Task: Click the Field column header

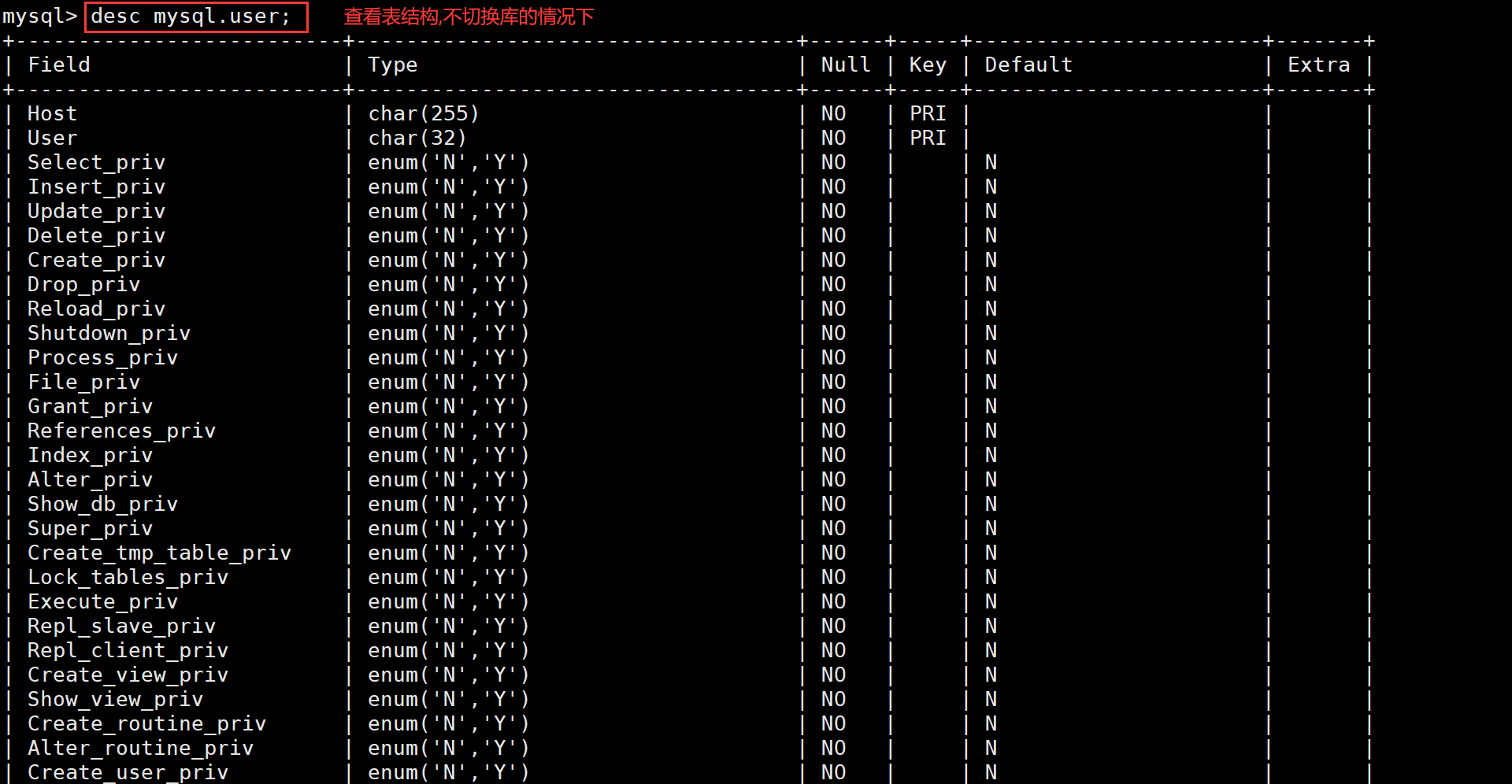Action: 59,65
